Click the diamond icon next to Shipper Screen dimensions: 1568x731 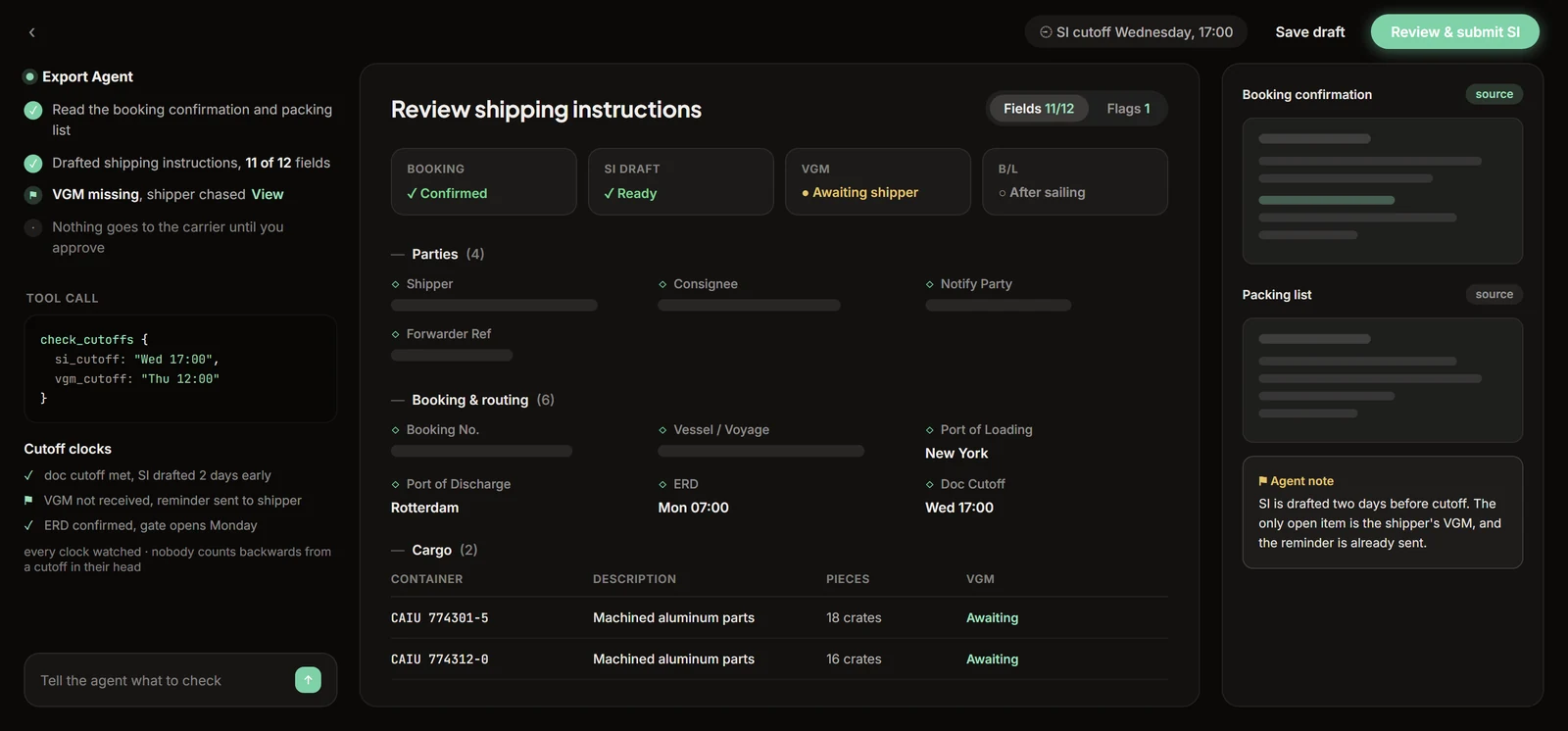[396, 284]
